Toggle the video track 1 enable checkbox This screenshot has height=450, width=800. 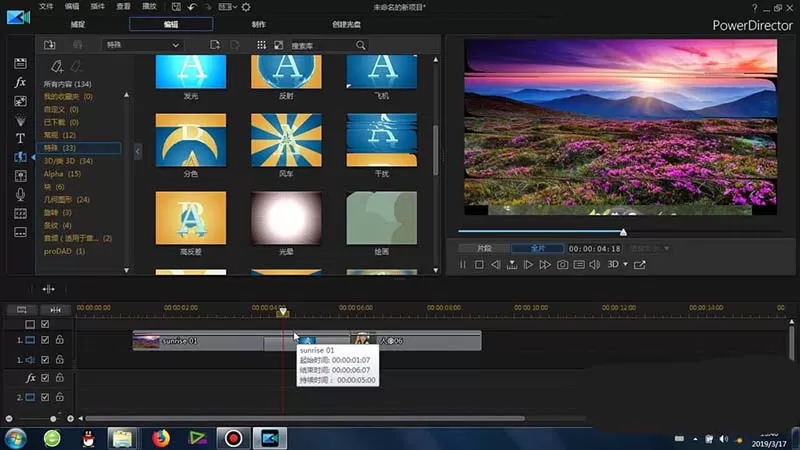coord(45,340)
